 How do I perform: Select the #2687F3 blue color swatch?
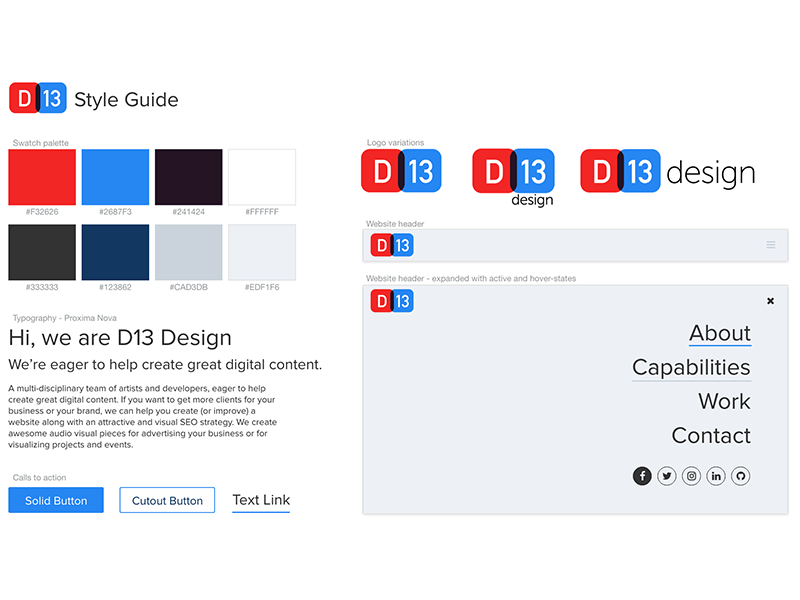click(114, 178)
